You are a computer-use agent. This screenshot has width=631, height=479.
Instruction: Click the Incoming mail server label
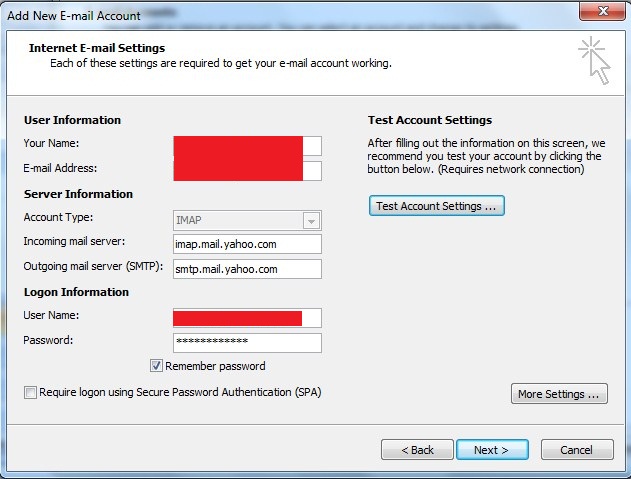[74, 242]
